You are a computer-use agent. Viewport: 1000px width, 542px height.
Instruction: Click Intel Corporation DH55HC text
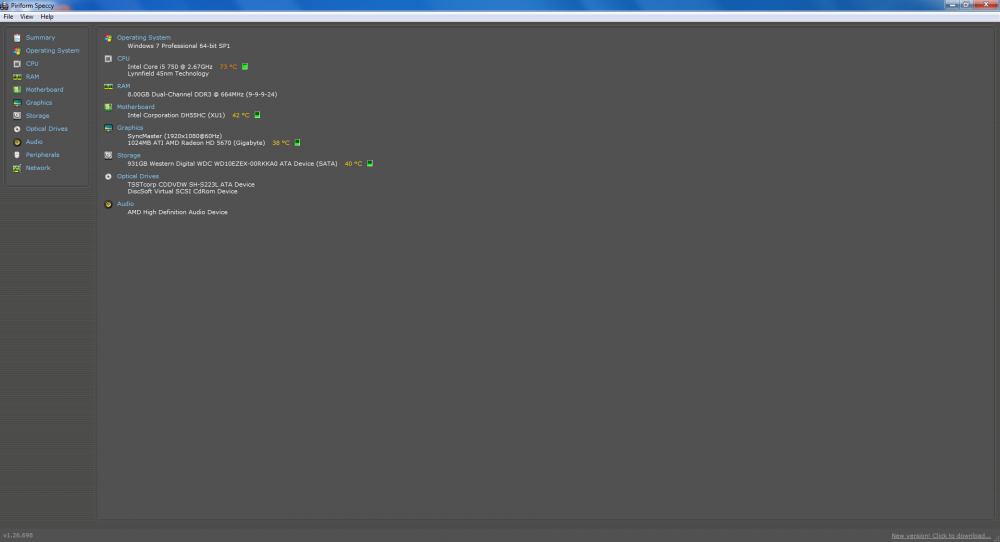coord(176,115)
